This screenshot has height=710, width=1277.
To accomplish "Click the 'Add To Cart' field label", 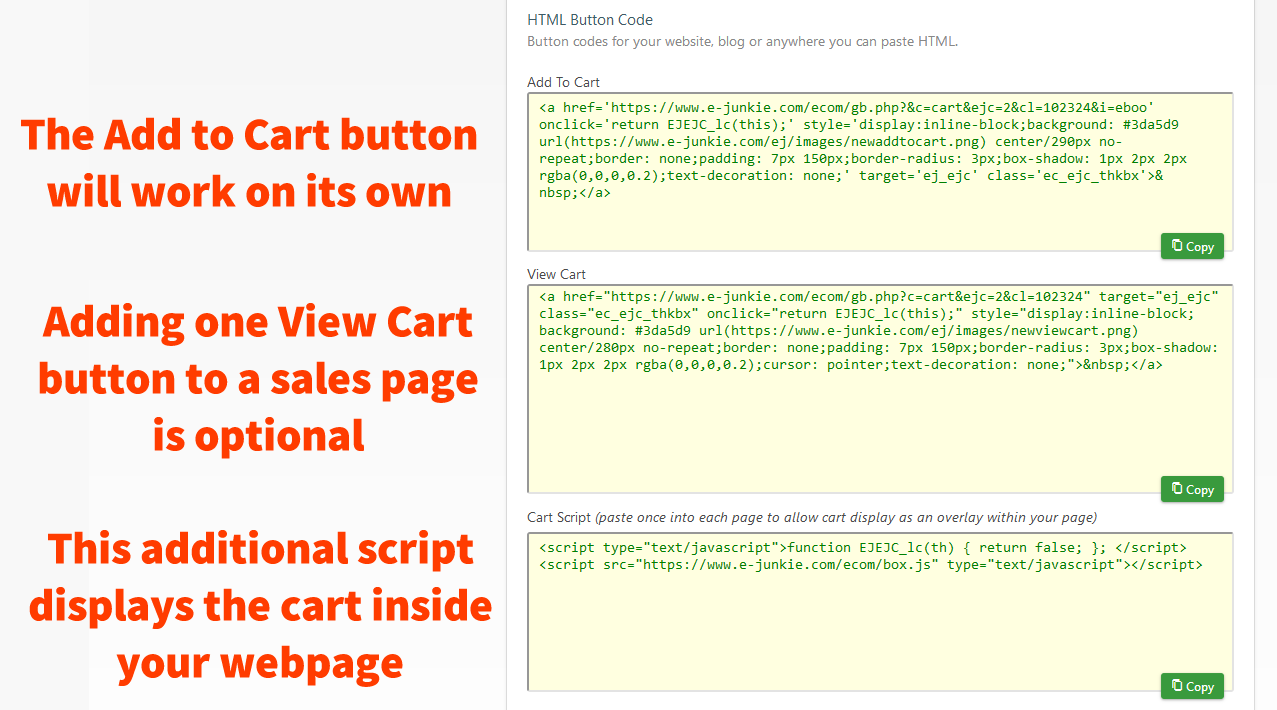I will coord(563,82).
